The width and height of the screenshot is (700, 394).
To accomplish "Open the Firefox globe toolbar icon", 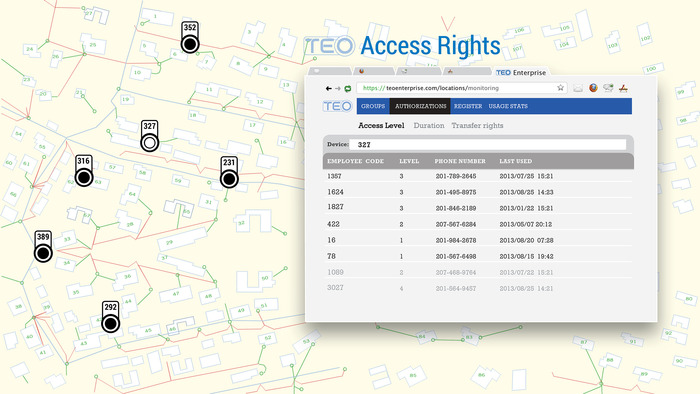I will [x=593, y=88].
